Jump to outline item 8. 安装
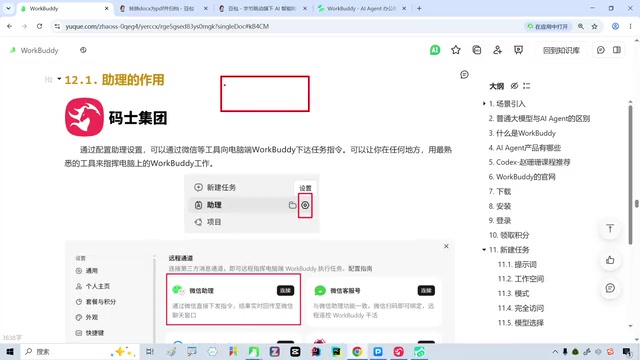The image size is (640, 360). pyautogui.click(x=500, y=206)
